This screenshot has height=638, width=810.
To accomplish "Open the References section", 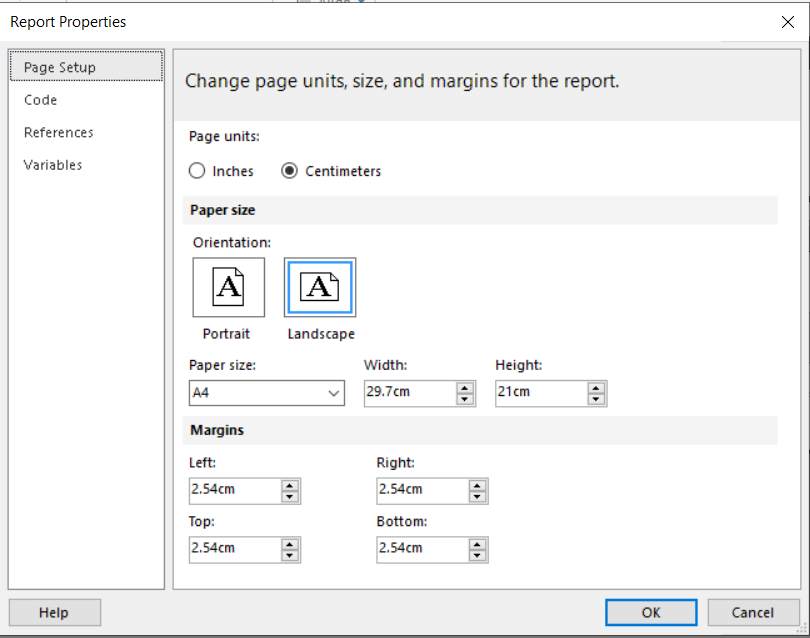I will 58,132.
